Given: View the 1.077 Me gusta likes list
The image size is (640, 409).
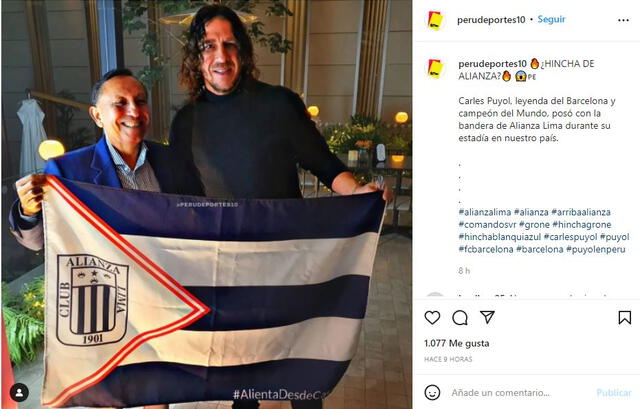Looking at the screenshot, I should pos(456,343).
